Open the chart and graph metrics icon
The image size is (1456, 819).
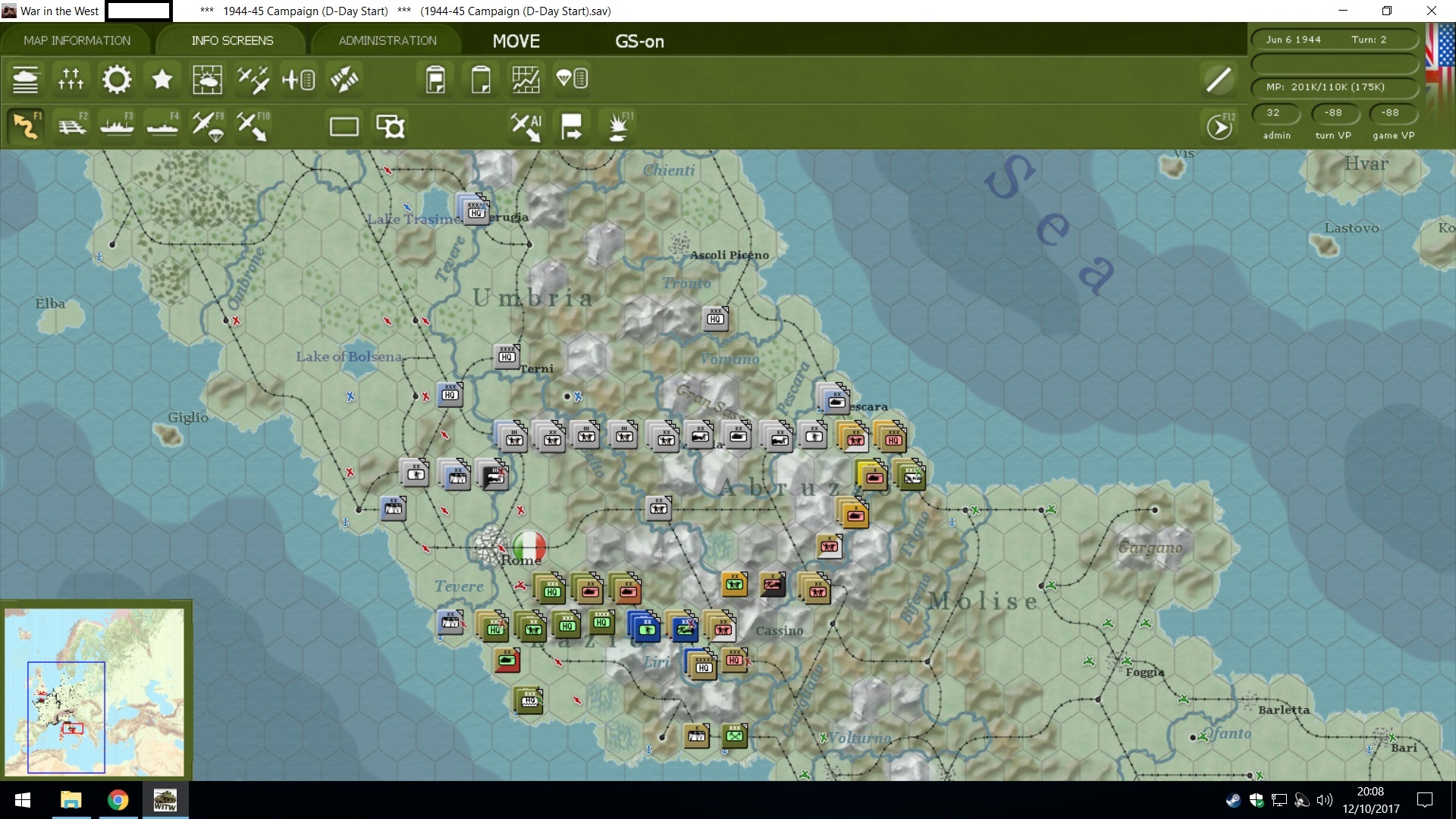[526, 79]
